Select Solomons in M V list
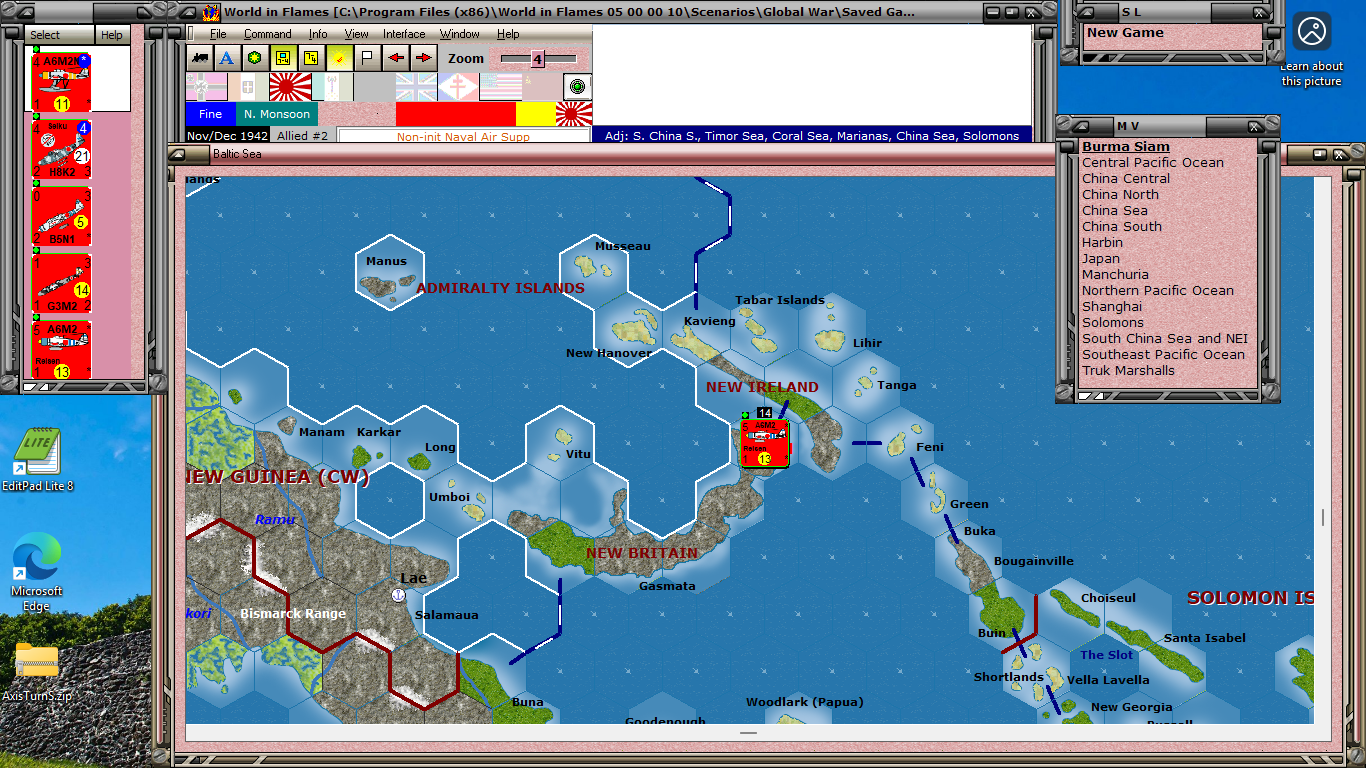 [1112, 322]
